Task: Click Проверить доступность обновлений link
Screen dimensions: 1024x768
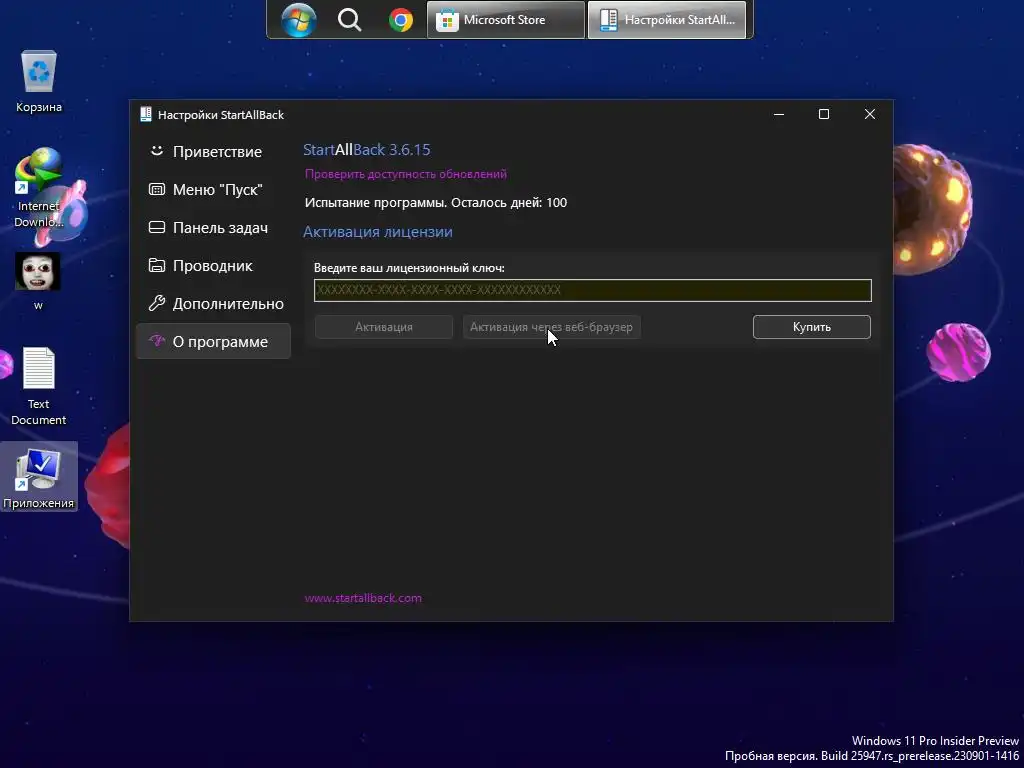Action: (x=406, y=174)
